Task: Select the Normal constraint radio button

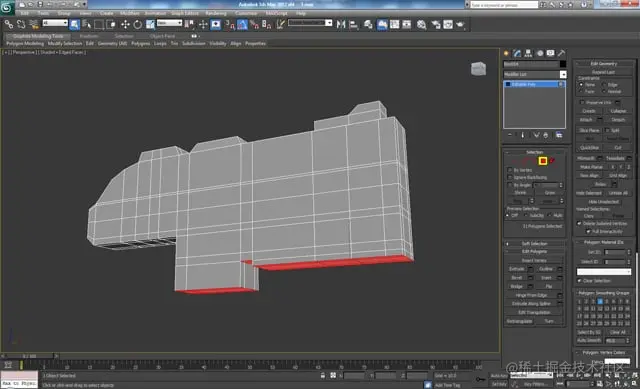Action: click(x=604, y=91)
